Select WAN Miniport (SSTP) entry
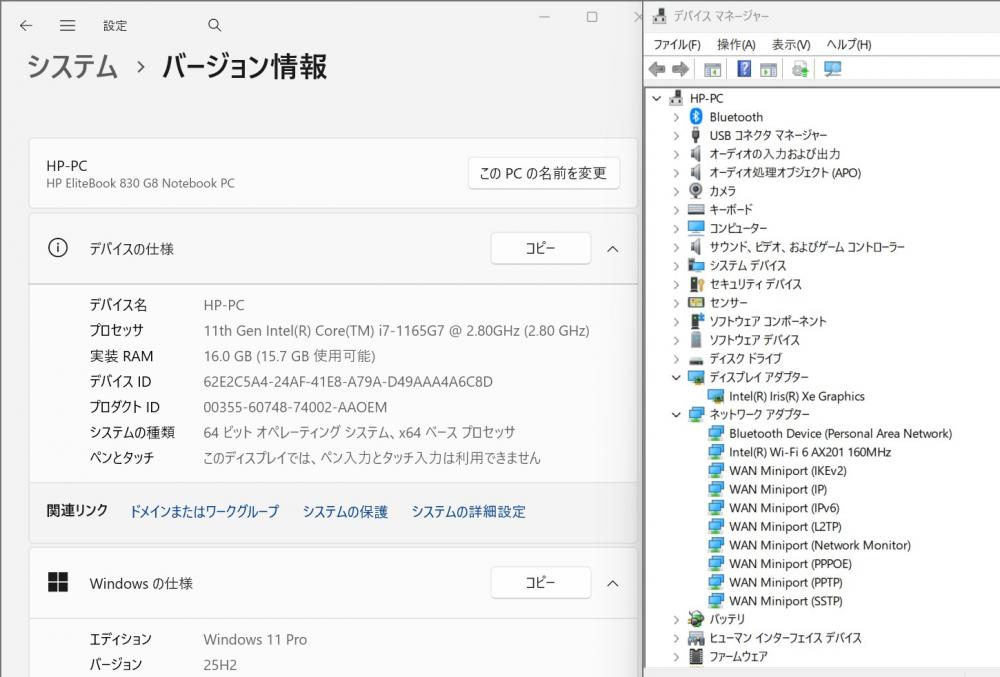The width and height of the screenshot is (1000, 677). pos(786,601)
